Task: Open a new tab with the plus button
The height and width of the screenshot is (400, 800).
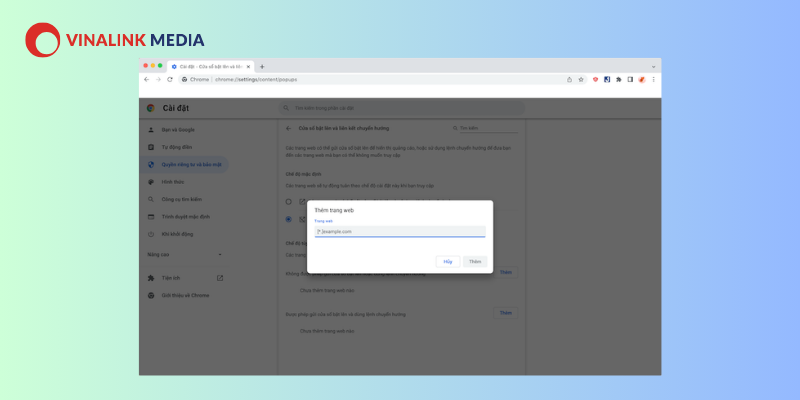Action: tap(262, 67)
